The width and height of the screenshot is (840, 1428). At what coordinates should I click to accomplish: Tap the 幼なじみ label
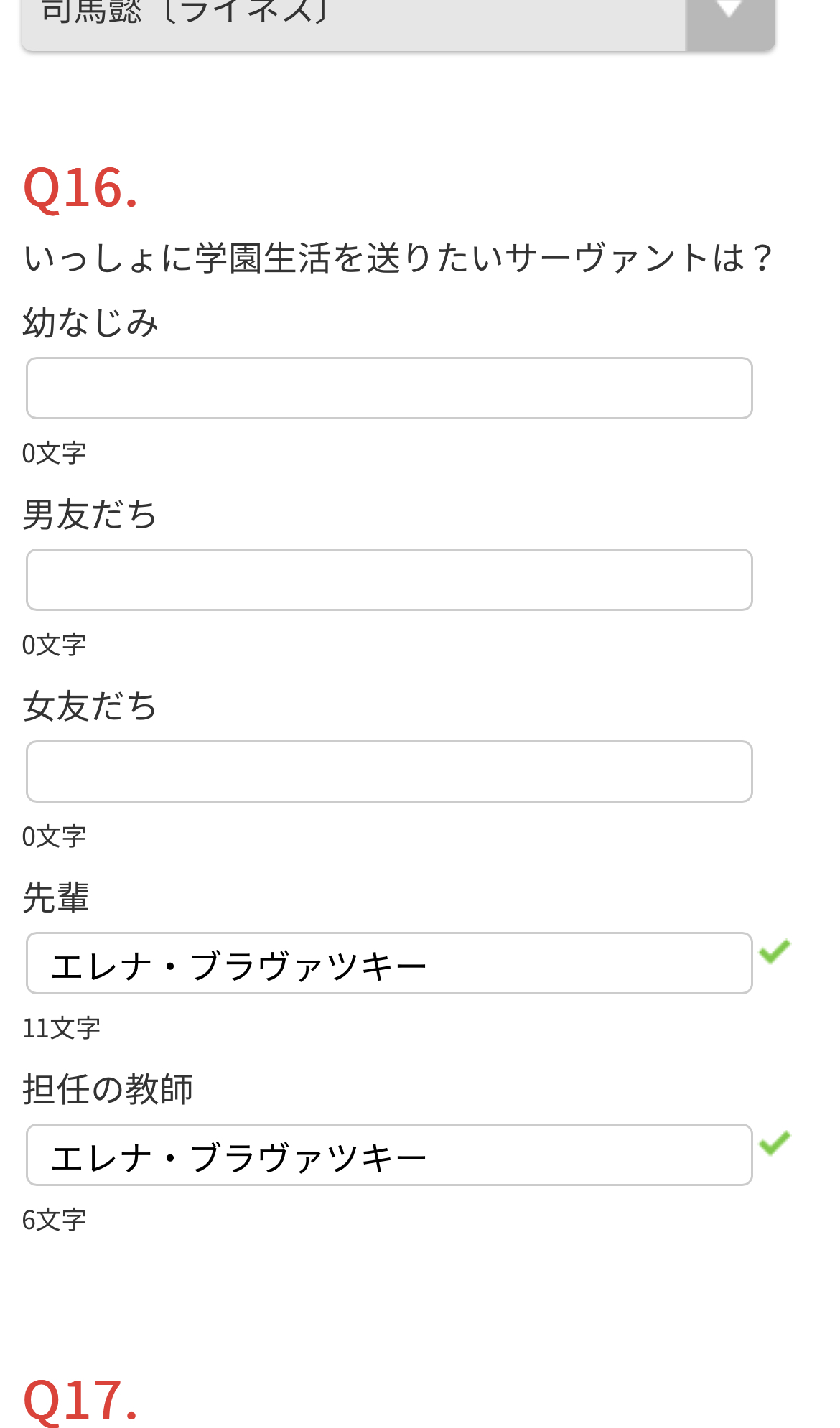90,322
